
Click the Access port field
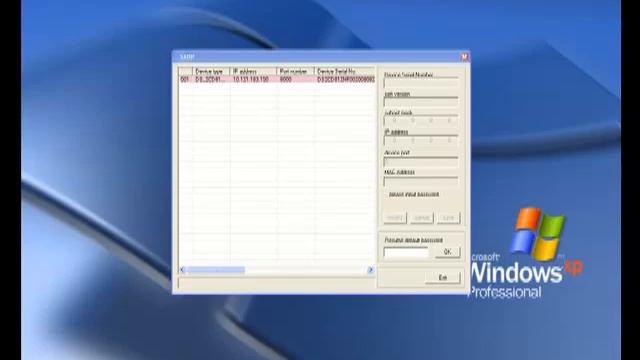(x=421, y=162)
